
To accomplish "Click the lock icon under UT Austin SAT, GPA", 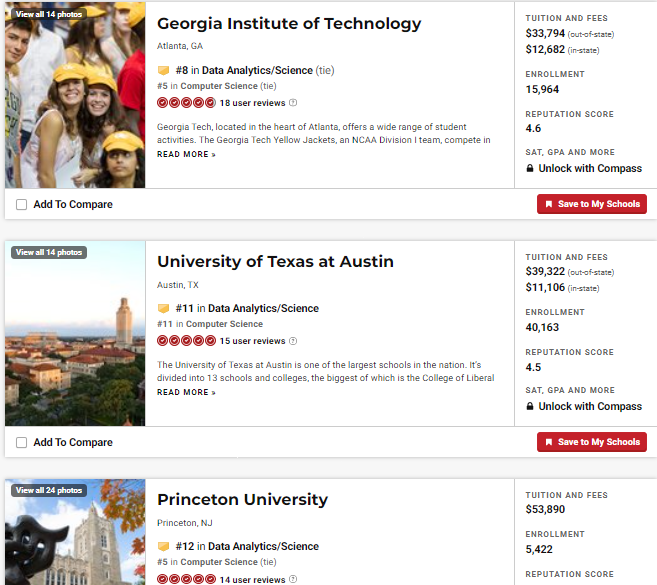I will [530, 407].
